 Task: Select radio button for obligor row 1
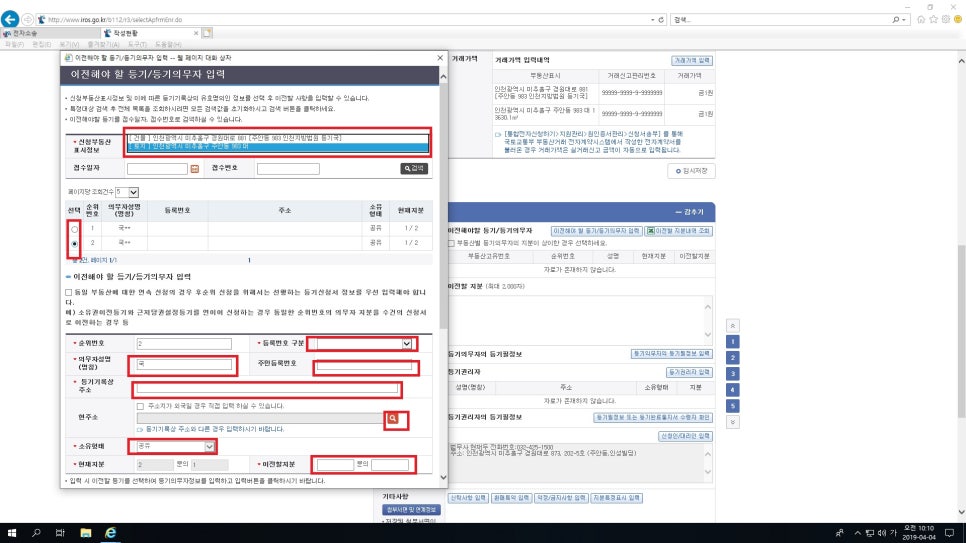click(75, 229)
